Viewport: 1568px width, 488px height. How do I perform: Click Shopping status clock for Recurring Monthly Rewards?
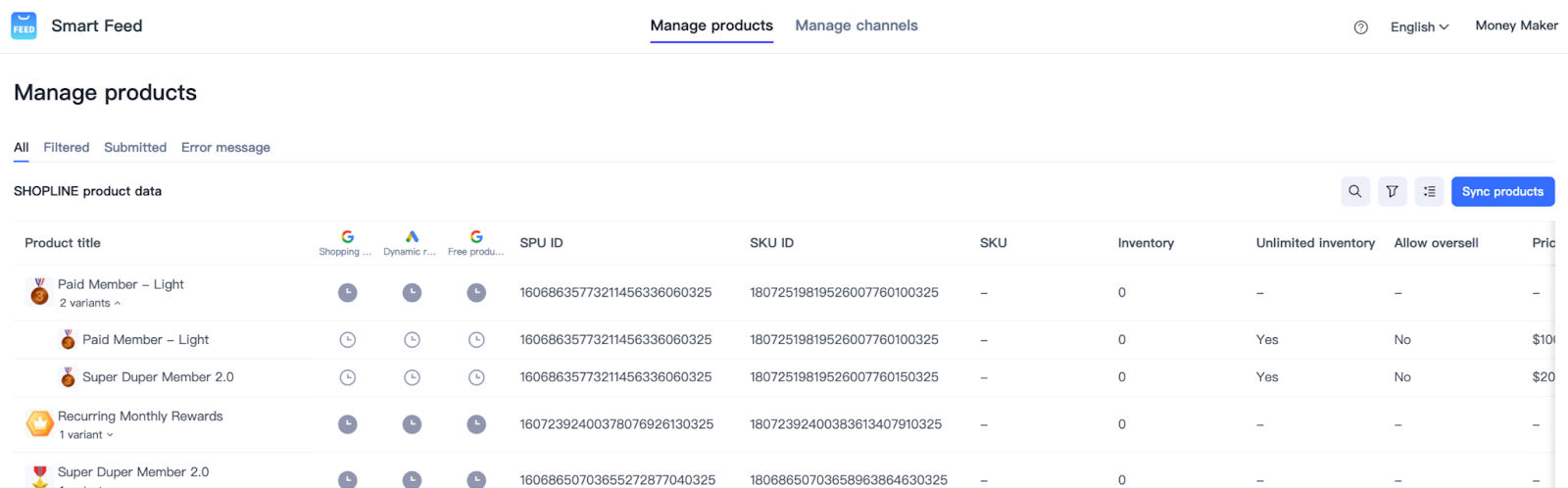(x=347, y=424)
